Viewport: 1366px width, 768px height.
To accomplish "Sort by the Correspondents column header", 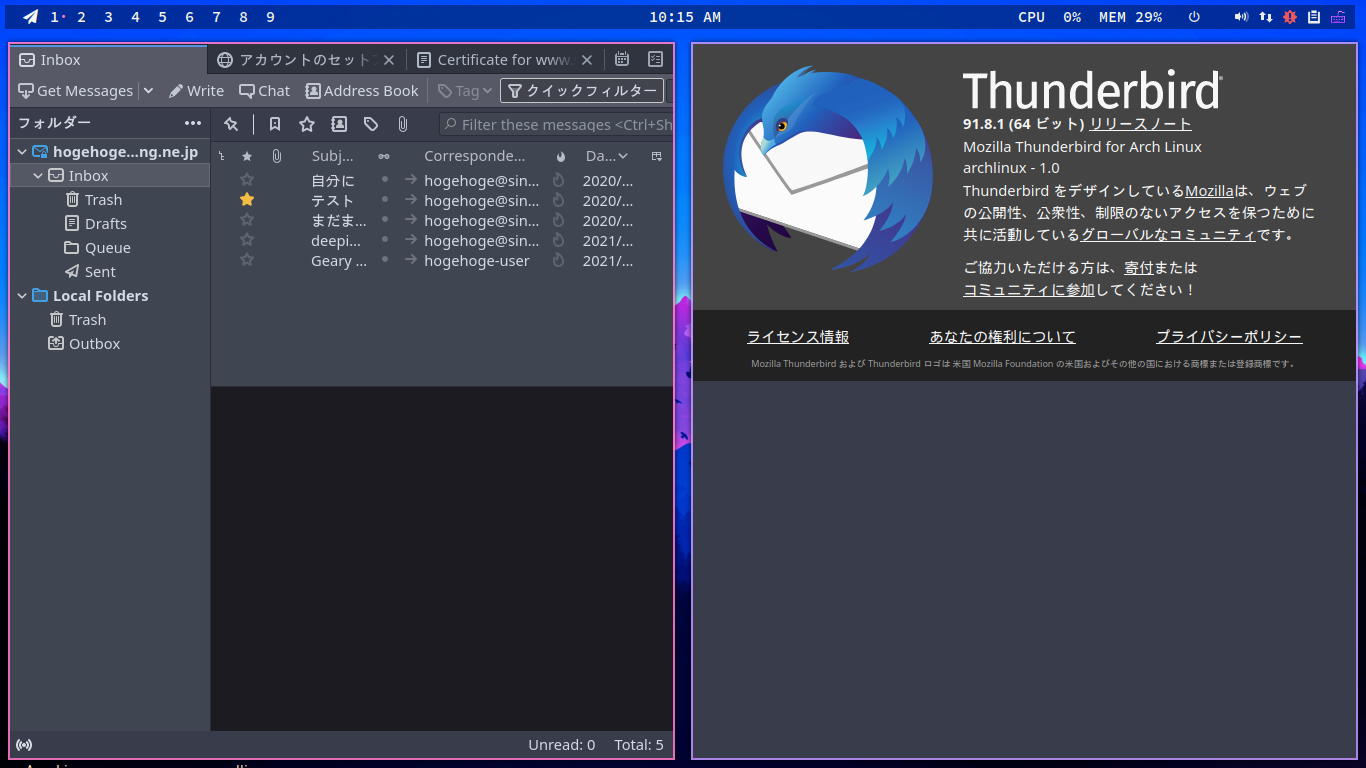I will [x=475, y=156].
